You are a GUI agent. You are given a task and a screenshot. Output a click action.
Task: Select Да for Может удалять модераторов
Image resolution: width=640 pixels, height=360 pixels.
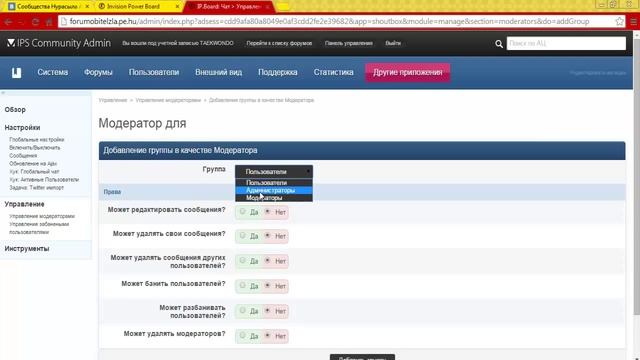(x=243, y=335)
